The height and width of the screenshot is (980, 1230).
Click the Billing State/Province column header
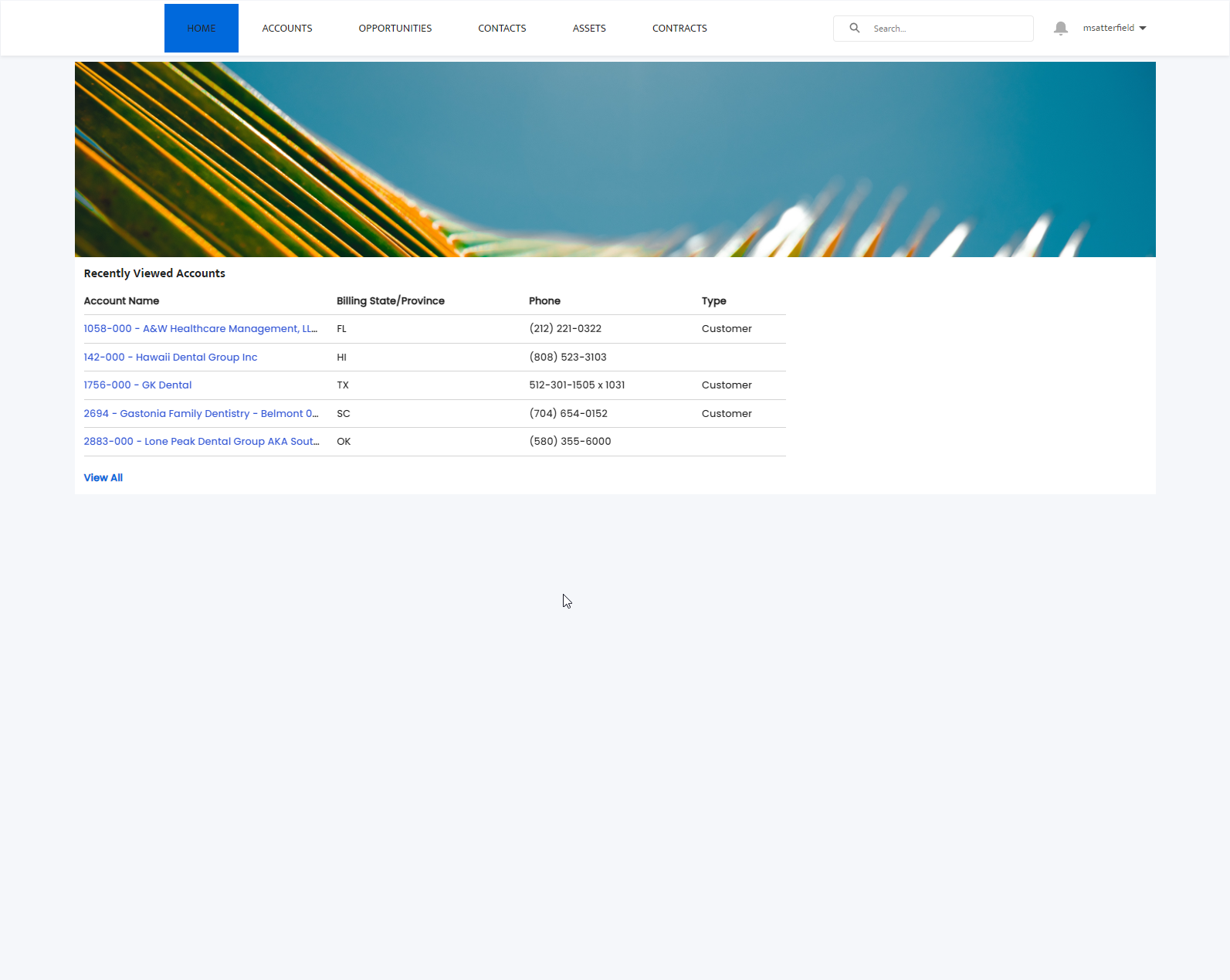[391, 301]
